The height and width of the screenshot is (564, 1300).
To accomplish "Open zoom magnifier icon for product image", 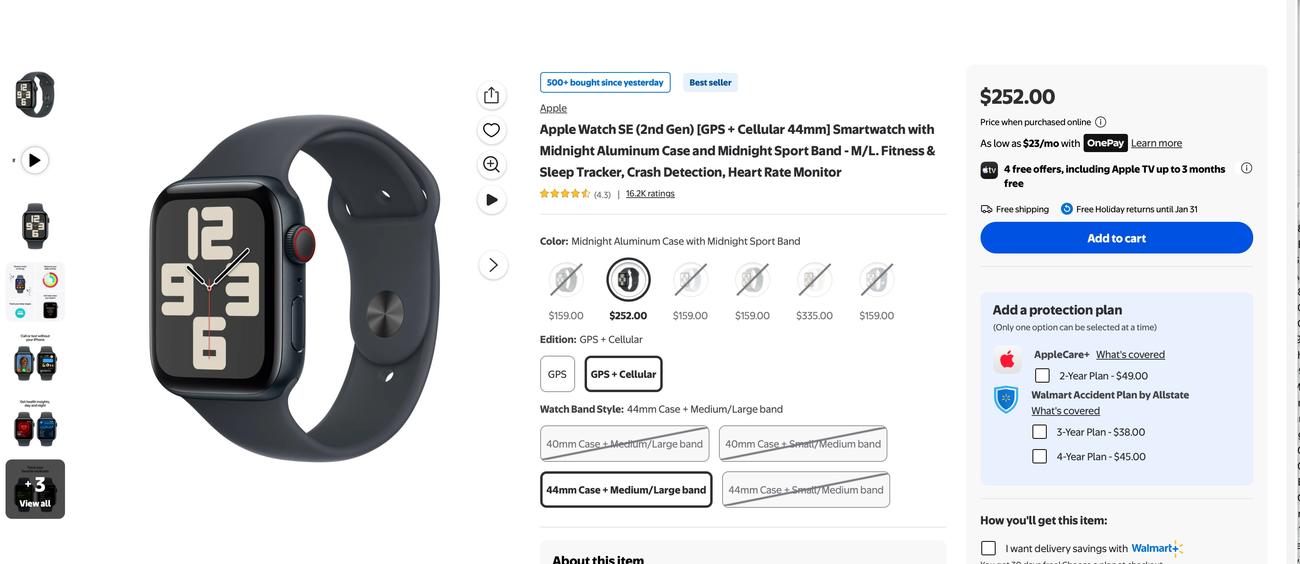I will point(491,164).
